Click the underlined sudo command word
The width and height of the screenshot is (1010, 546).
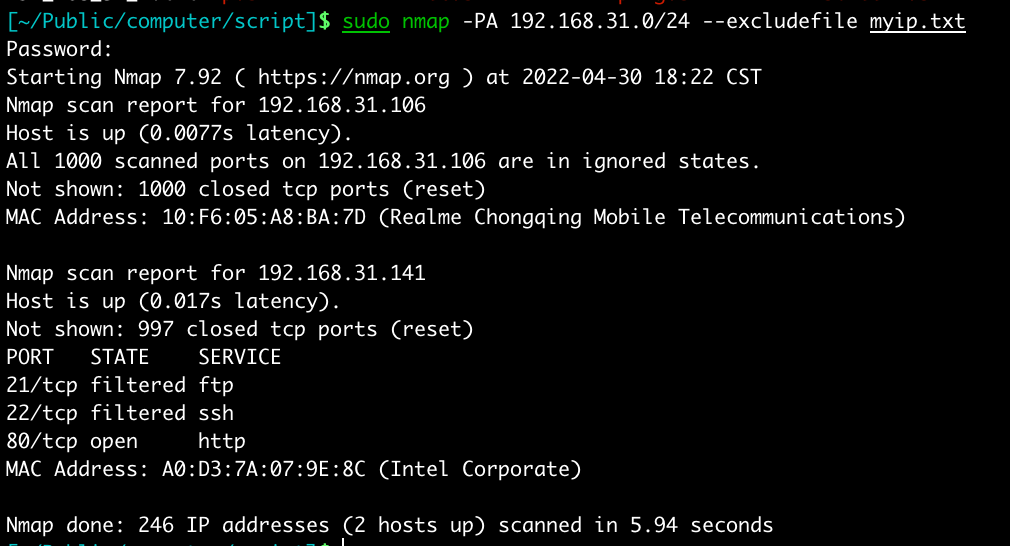(x=366, y=21)
